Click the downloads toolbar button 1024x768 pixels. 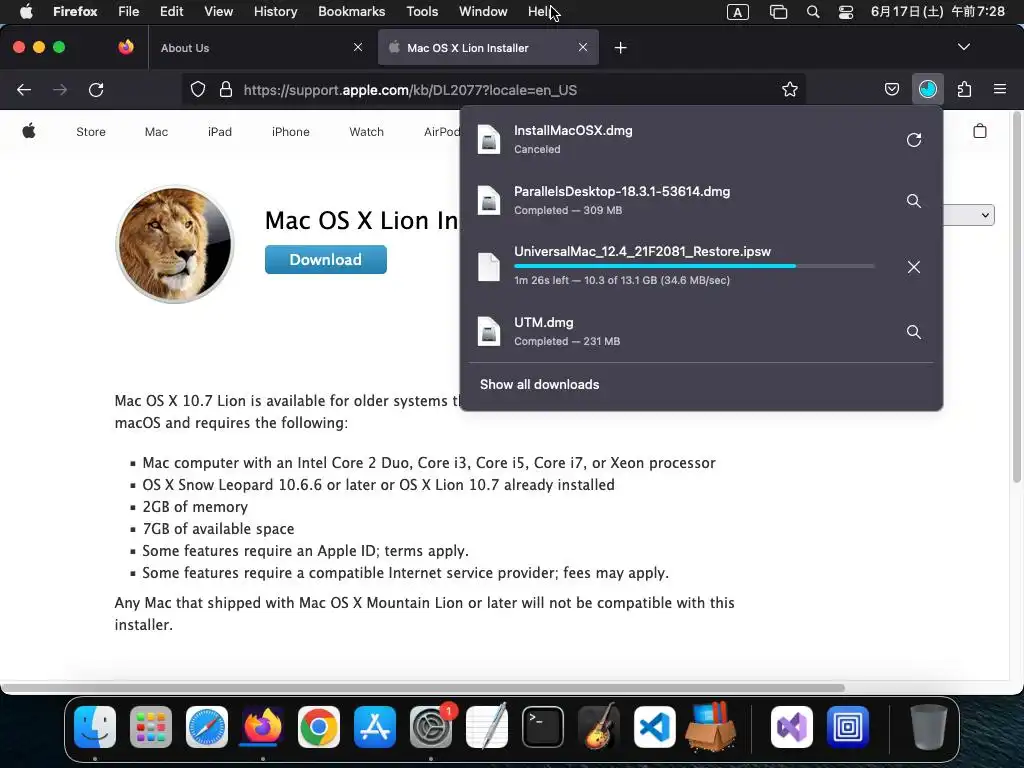point(927,89)
